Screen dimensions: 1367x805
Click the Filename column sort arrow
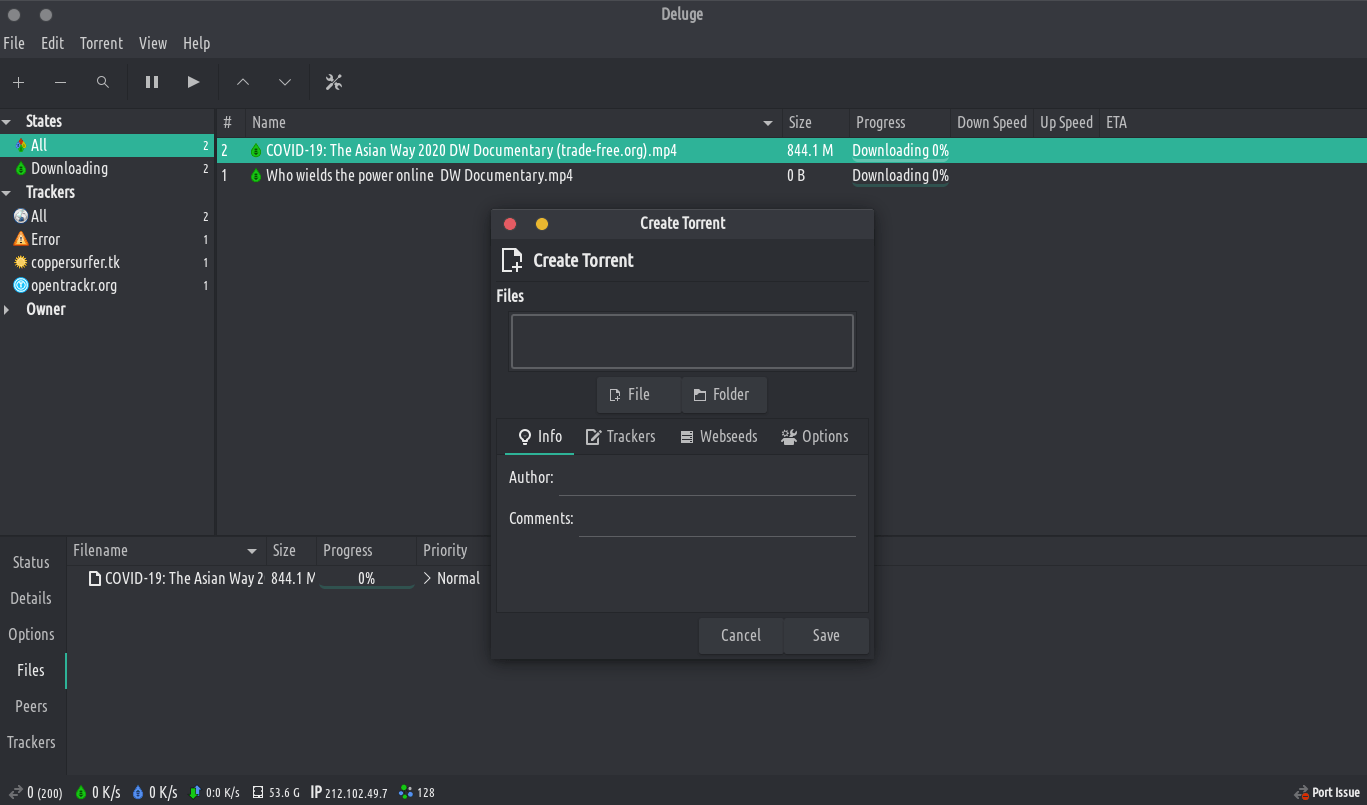click(x=252, y=551)
